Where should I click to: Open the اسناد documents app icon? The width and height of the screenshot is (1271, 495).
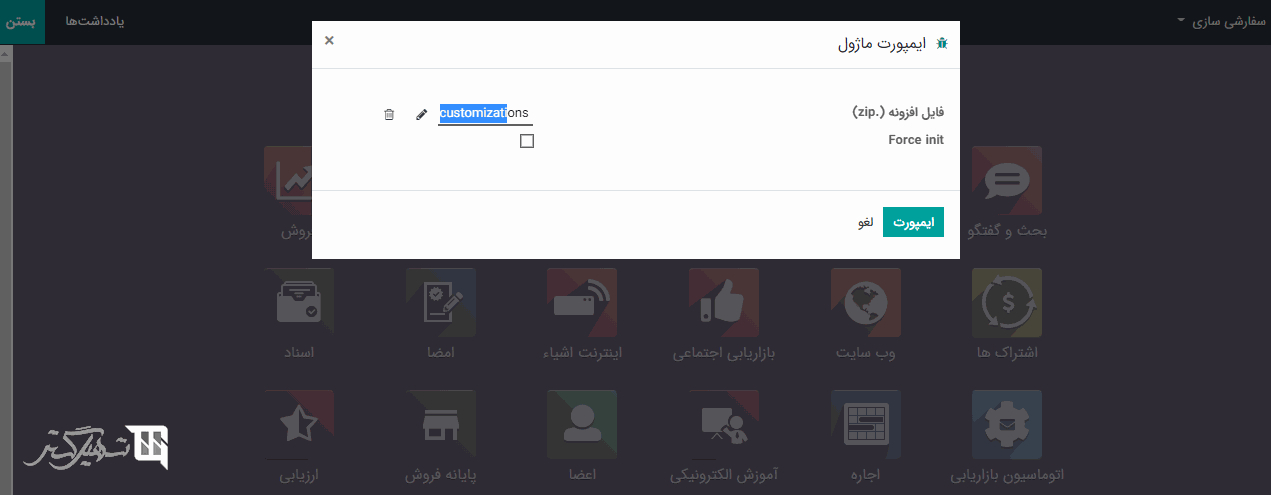pyautogui.click(x=299, y=302)
